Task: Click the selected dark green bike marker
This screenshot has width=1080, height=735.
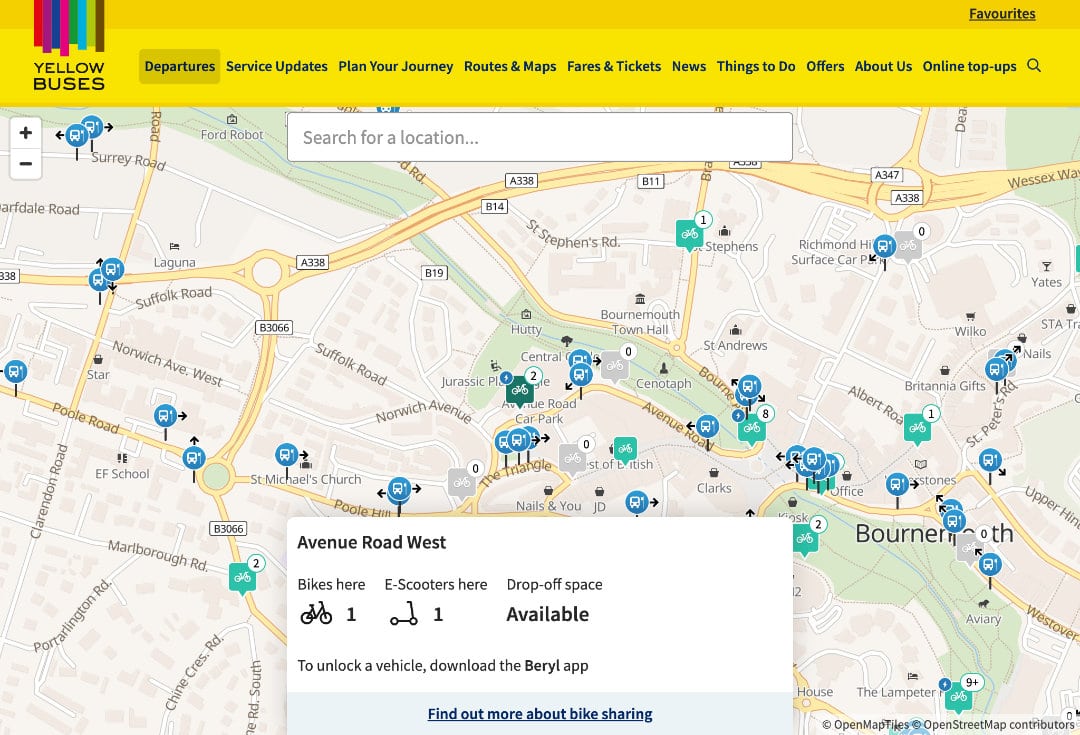Action: (520, 391)
